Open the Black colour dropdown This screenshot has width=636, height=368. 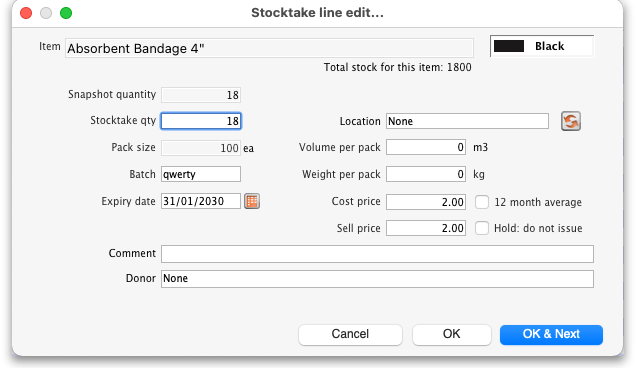point(542,46)
